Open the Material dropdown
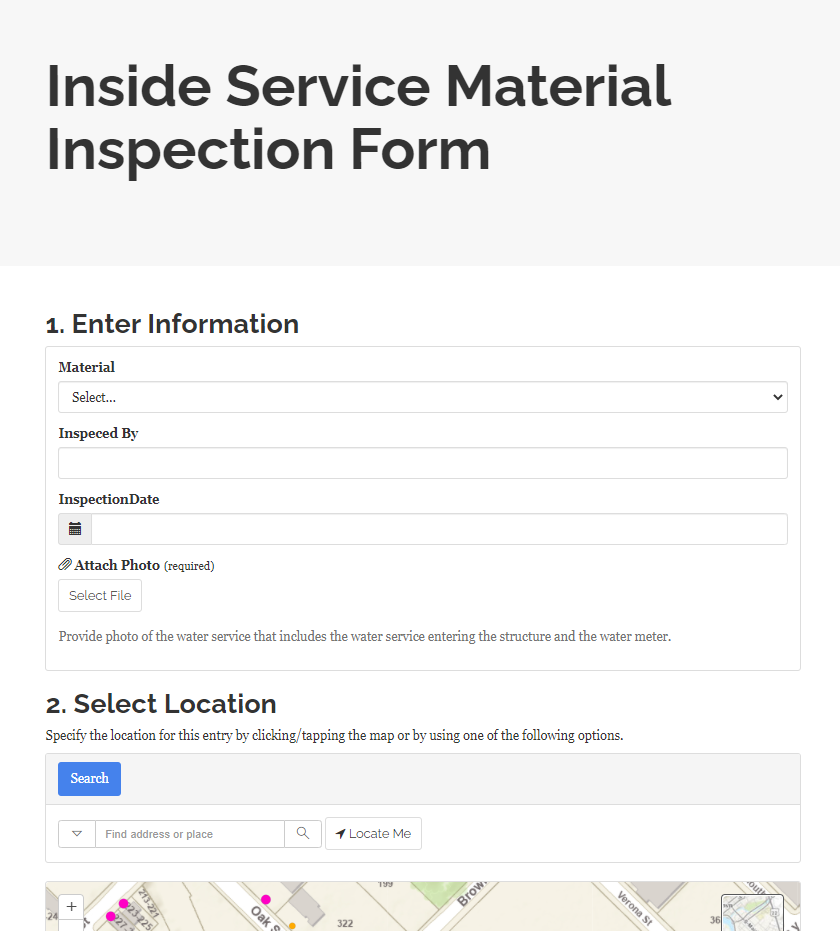This screenshot has height=931, width=840. click(x=422, y=397)
